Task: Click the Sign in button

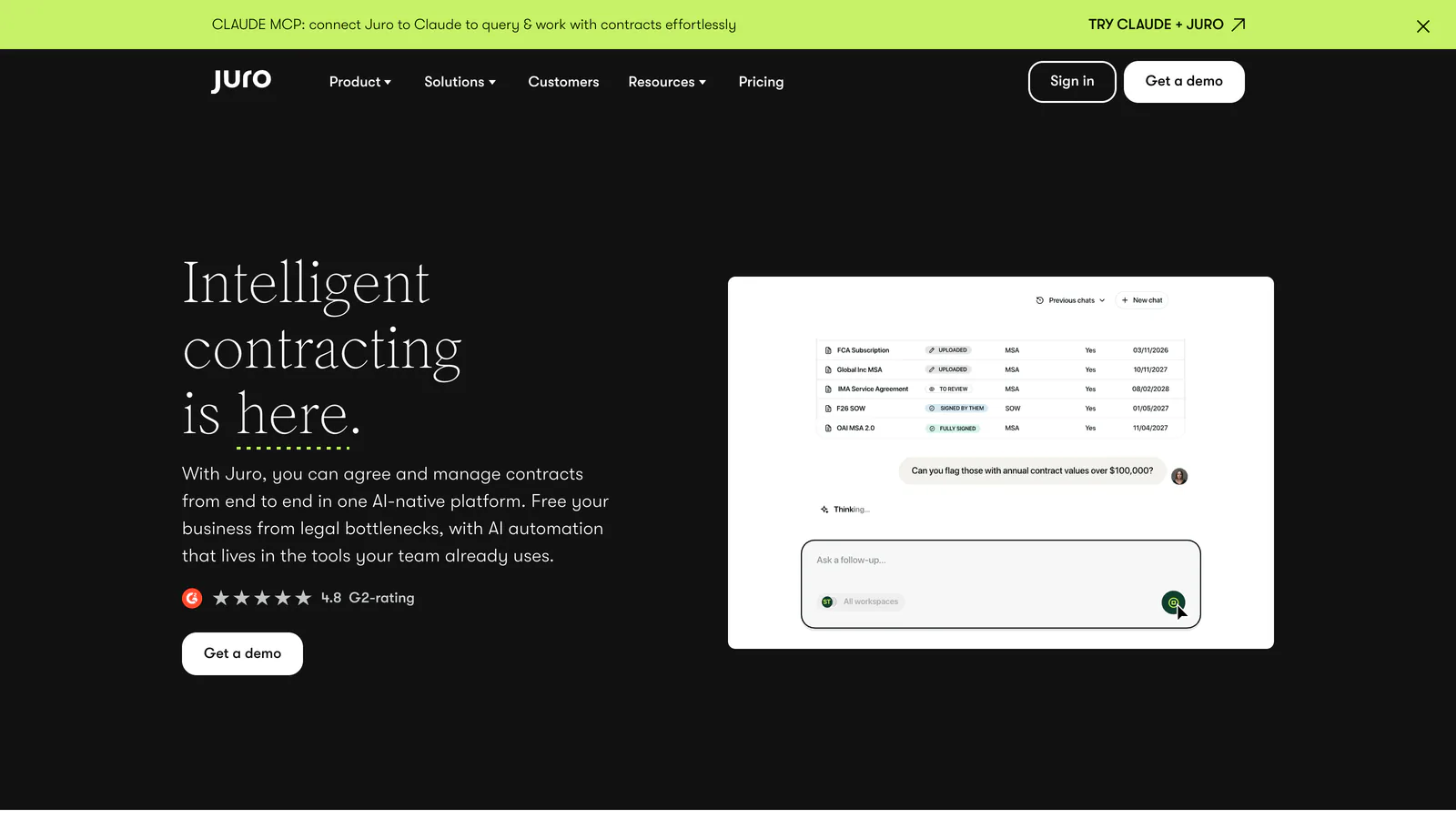Action: (1072, 82)
